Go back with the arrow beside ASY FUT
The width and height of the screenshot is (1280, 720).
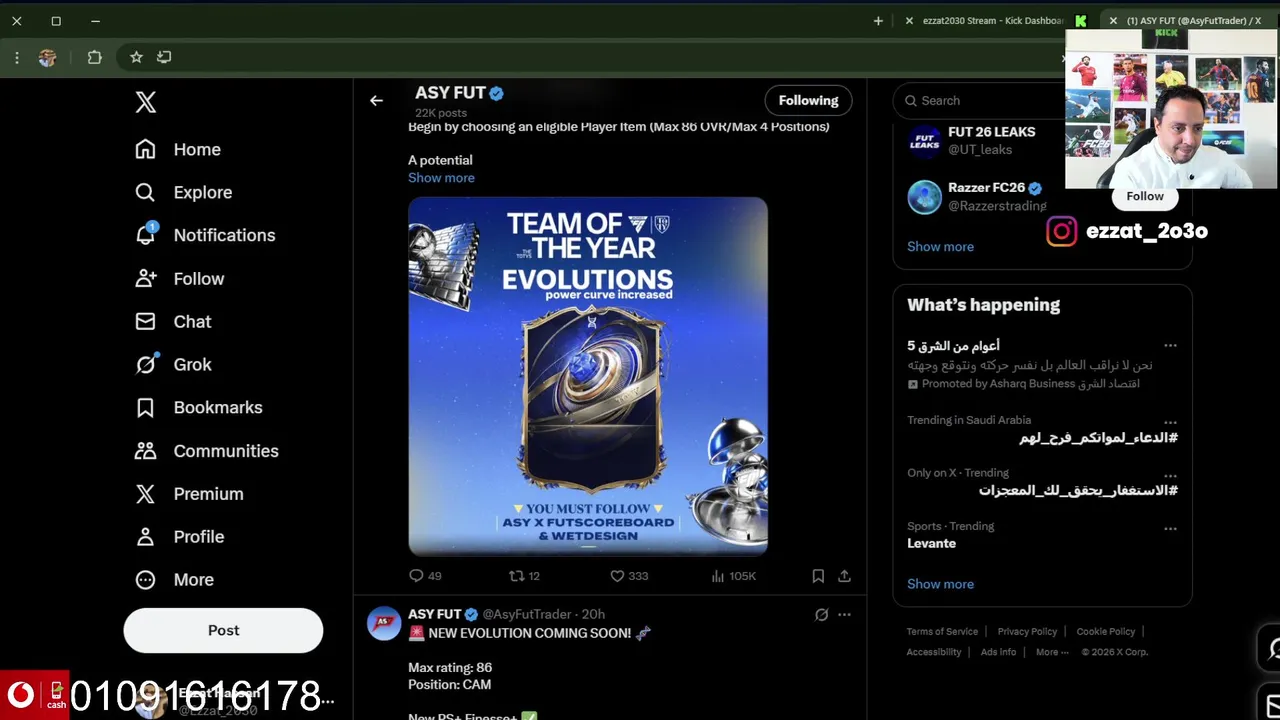[x=376, y=100]
